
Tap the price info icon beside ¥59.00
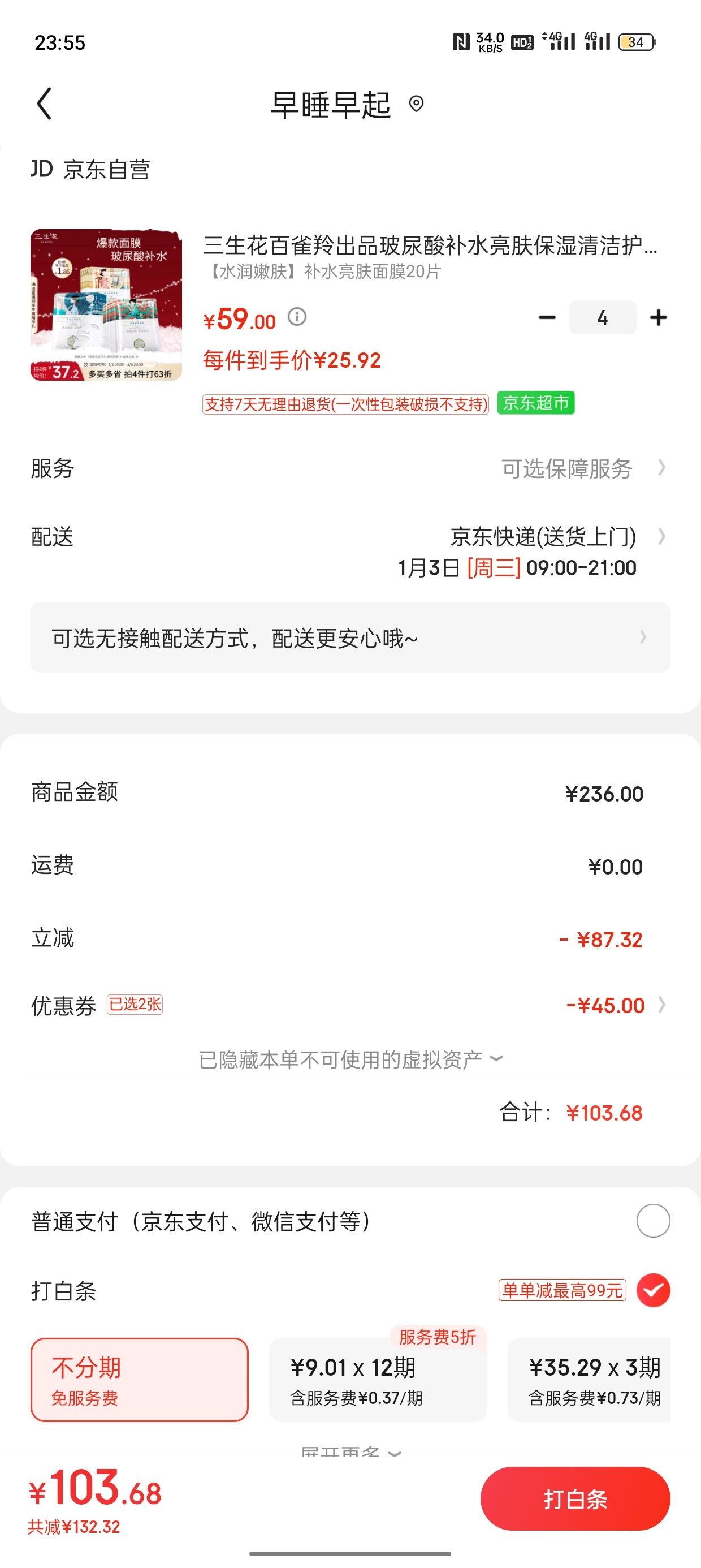(x=297, y=317)
